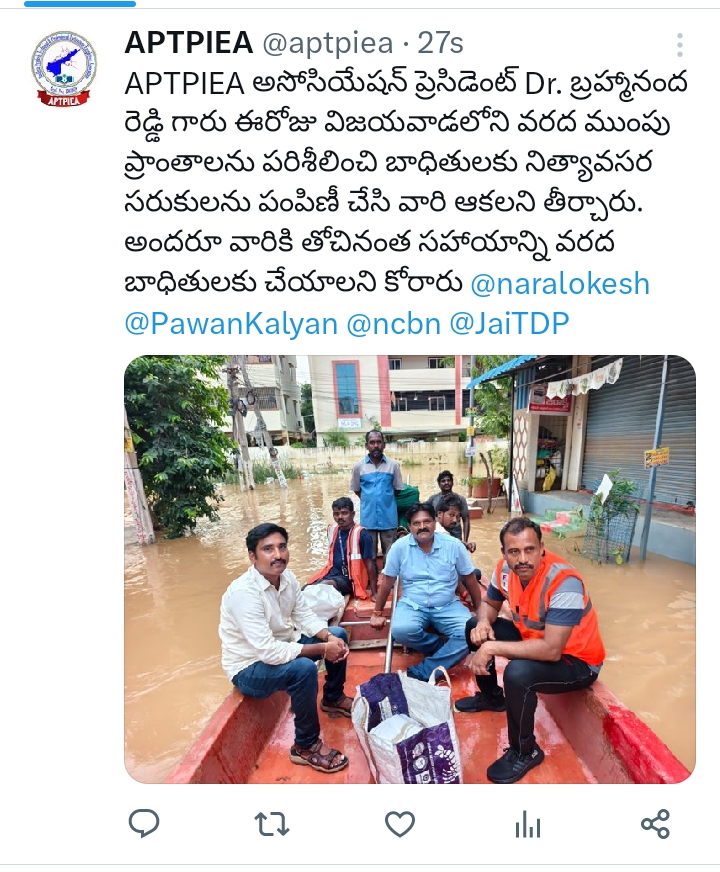Open the flood boat photo
The height and width of the screenshot is (872, 720).
(x=410, y=569)
